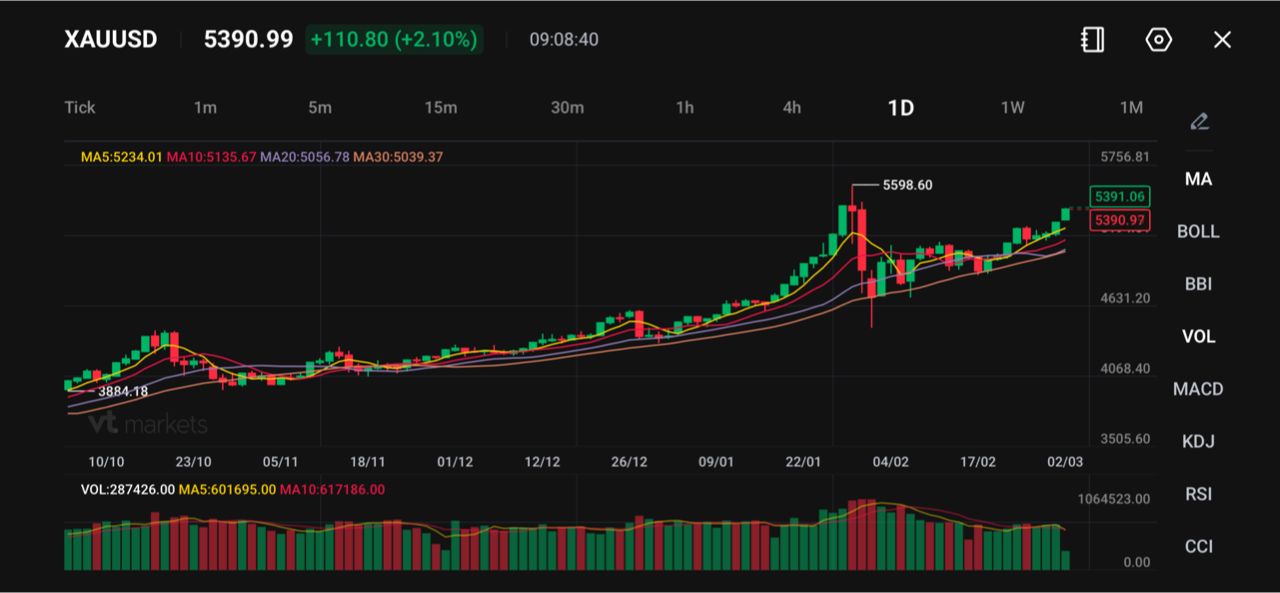1280x593 pixels.
Task: Click the XAUUSD symbol name
Action: 111,40
